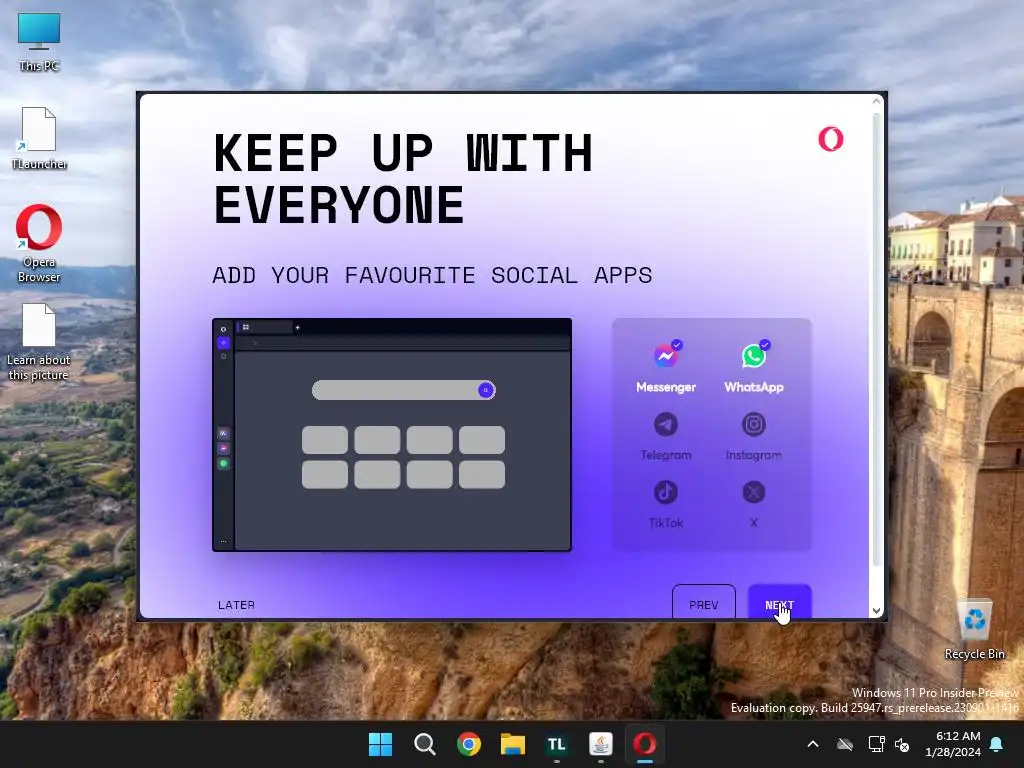Click the browser preview illustration
Image resolution: width=1024 pixels, height=768 pixels.
(392, 435)
